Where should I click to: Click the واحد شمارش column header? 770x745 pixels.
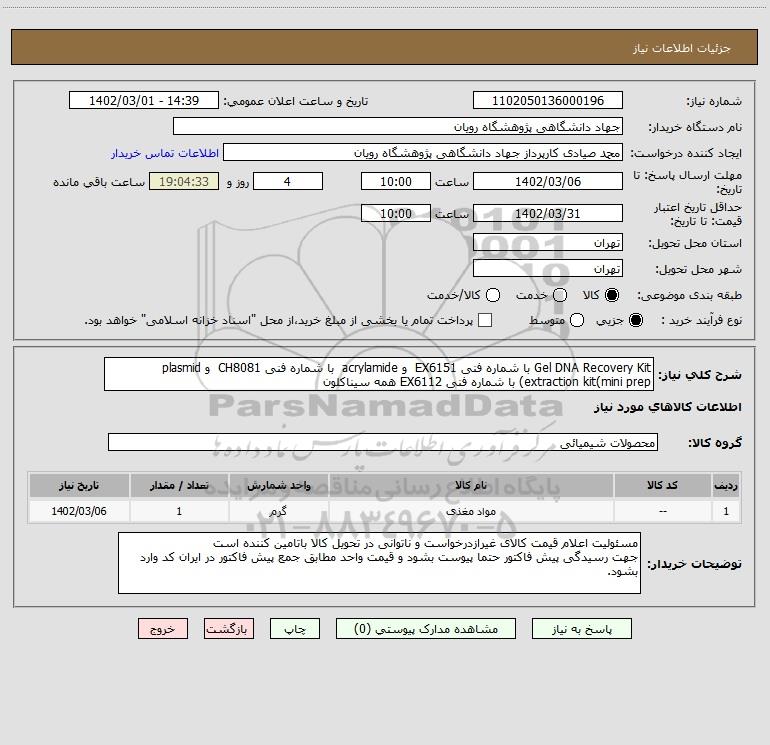point(278,485)
